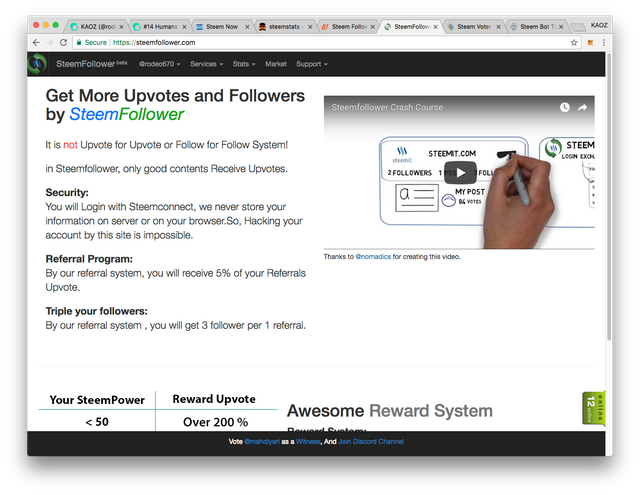Click the '< 50' table cell
This screenshot has width=640, height=495.
pos(97,422)
